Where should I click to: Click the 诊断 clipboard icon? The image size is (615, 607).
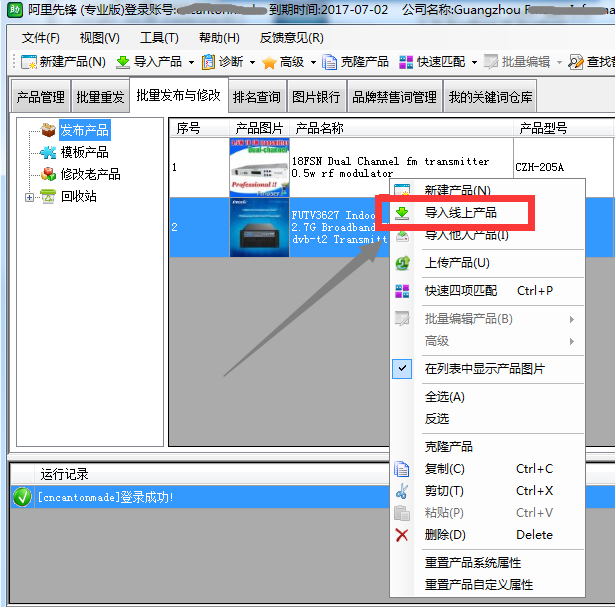pyautogui.click(x=208, y=62)
